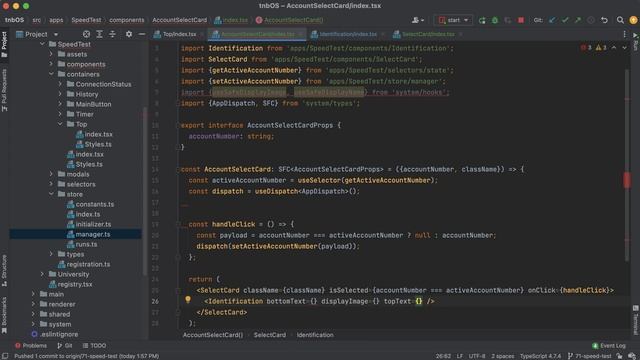Close the Top/index.tsx tab

[x=202, y=34]
